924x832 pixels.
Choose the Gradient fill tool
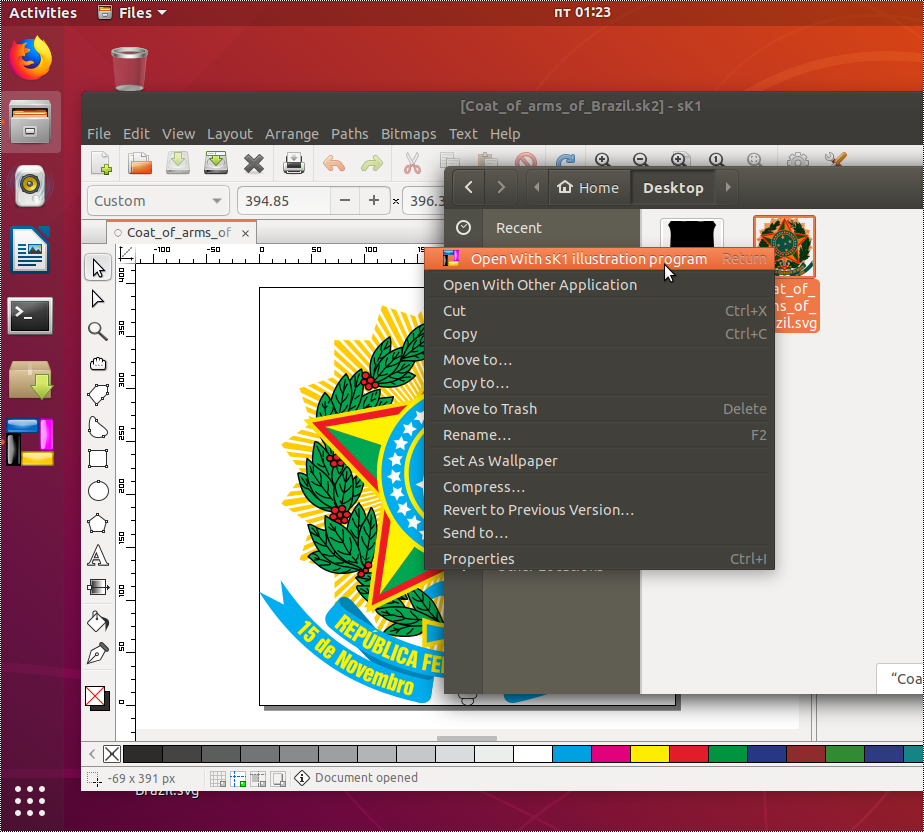point(98,587)
